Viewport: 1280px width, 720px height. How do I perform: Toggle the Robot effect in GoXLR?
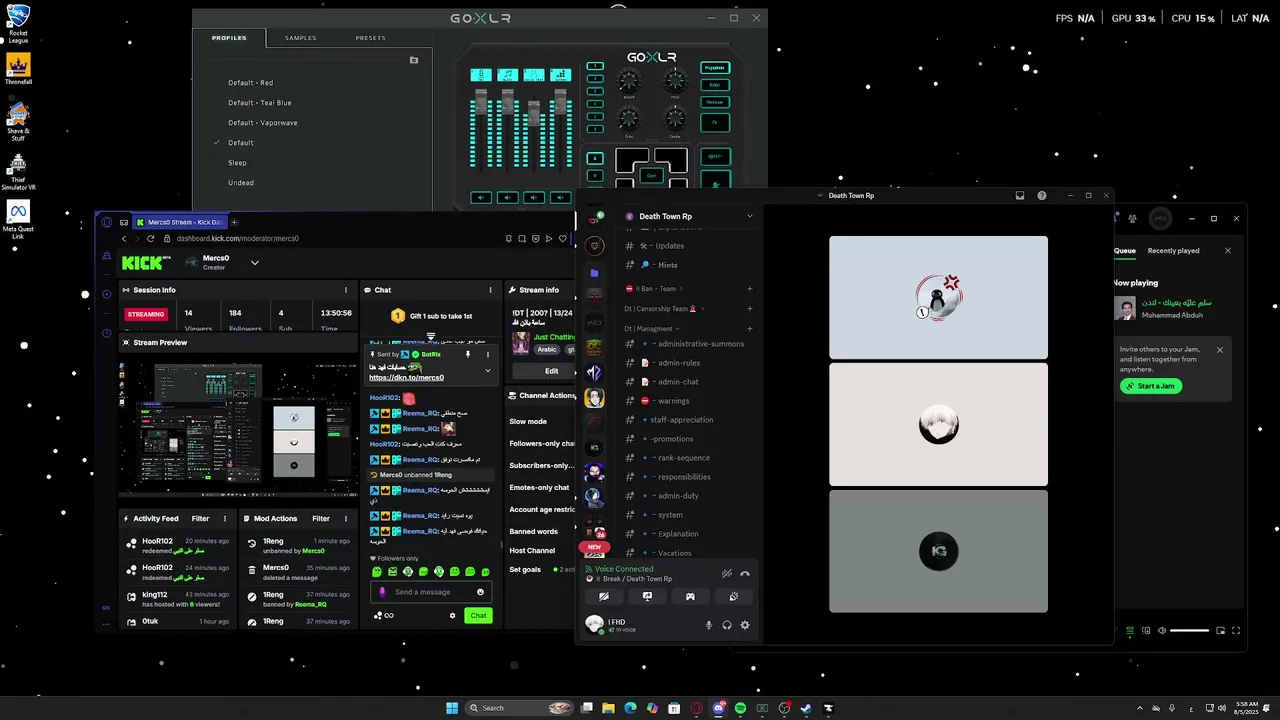click(716, 85)
